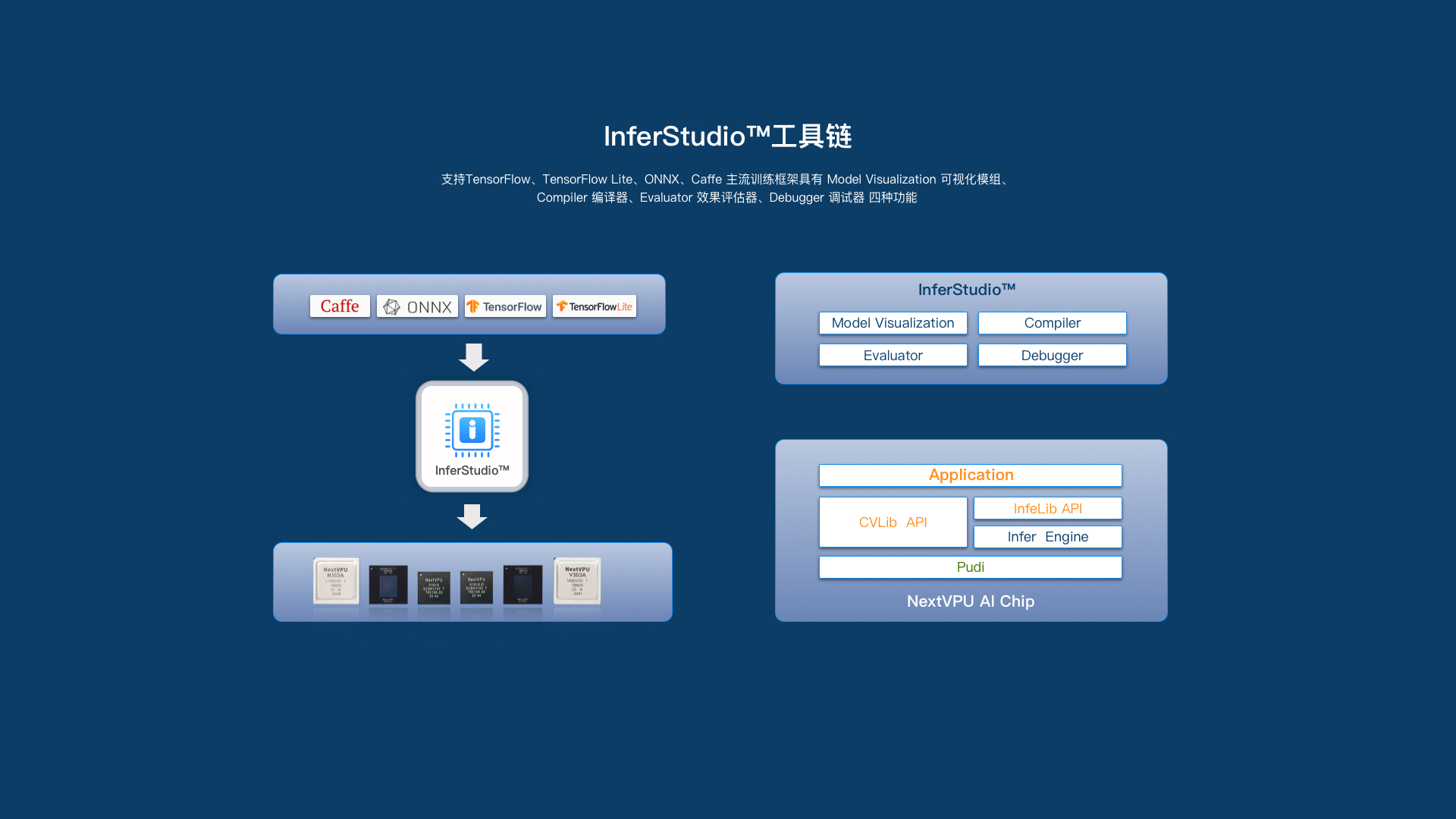Click the ONNX framework logo
This screenshot has width=1456, height=819.
click(x=417, y=306)
